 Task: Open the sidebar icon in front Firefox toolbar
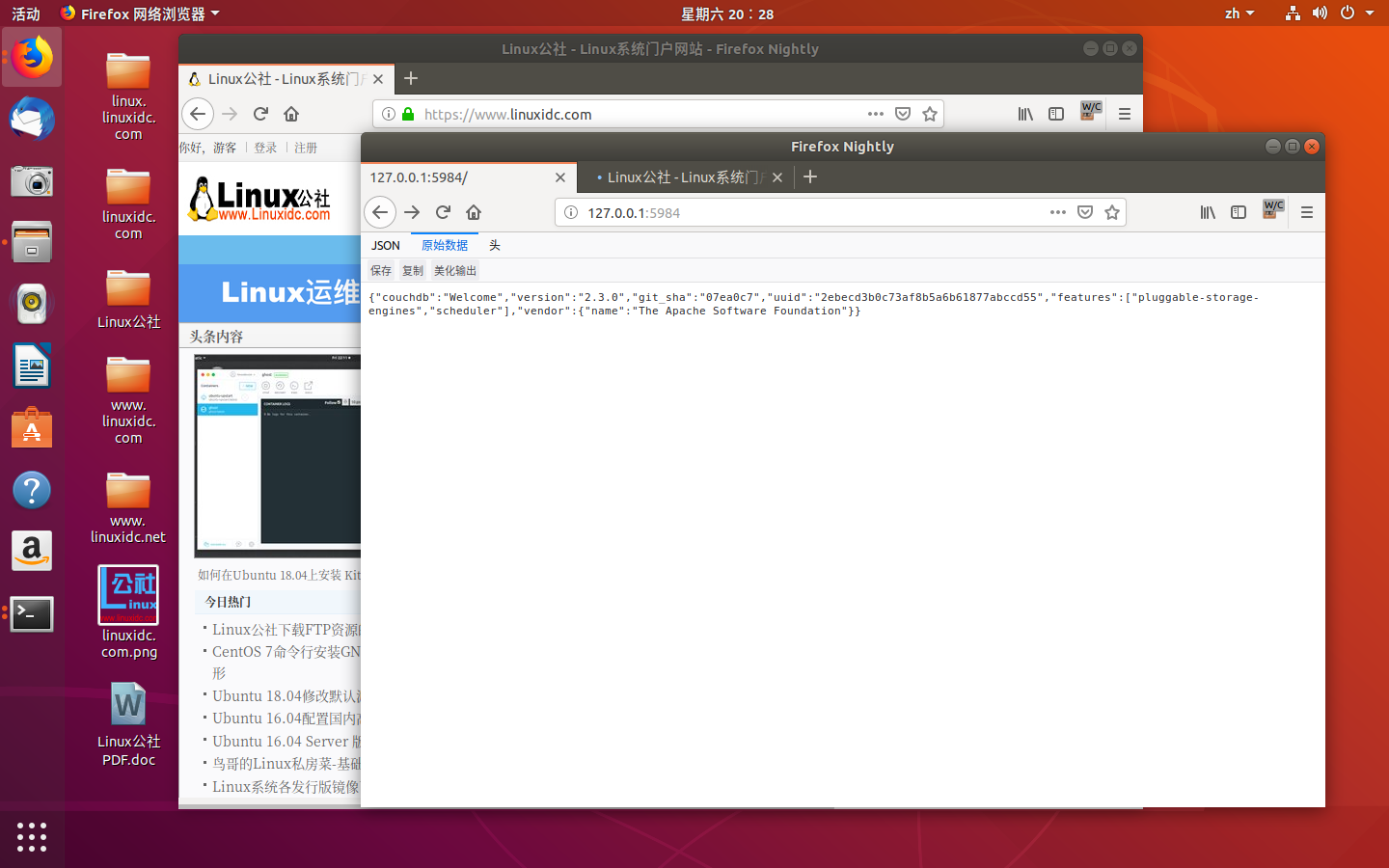1239,212
